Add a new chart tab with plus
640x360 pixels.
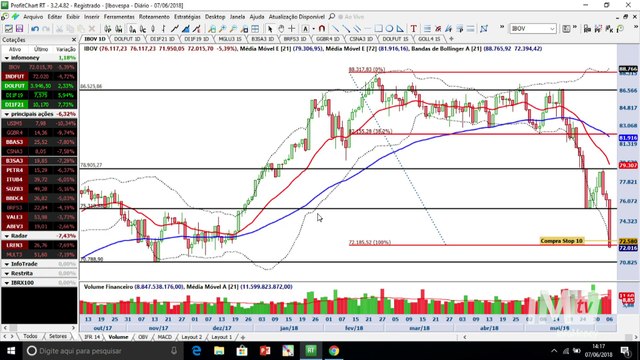(451, 39)
